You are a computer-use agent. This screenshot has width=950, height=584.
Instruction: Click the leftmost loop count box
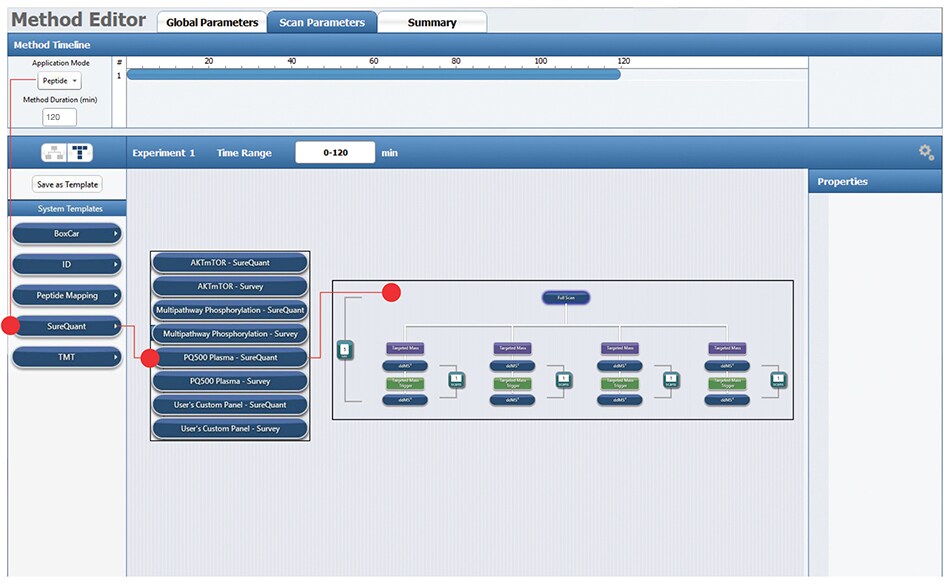tap(344, 350)
